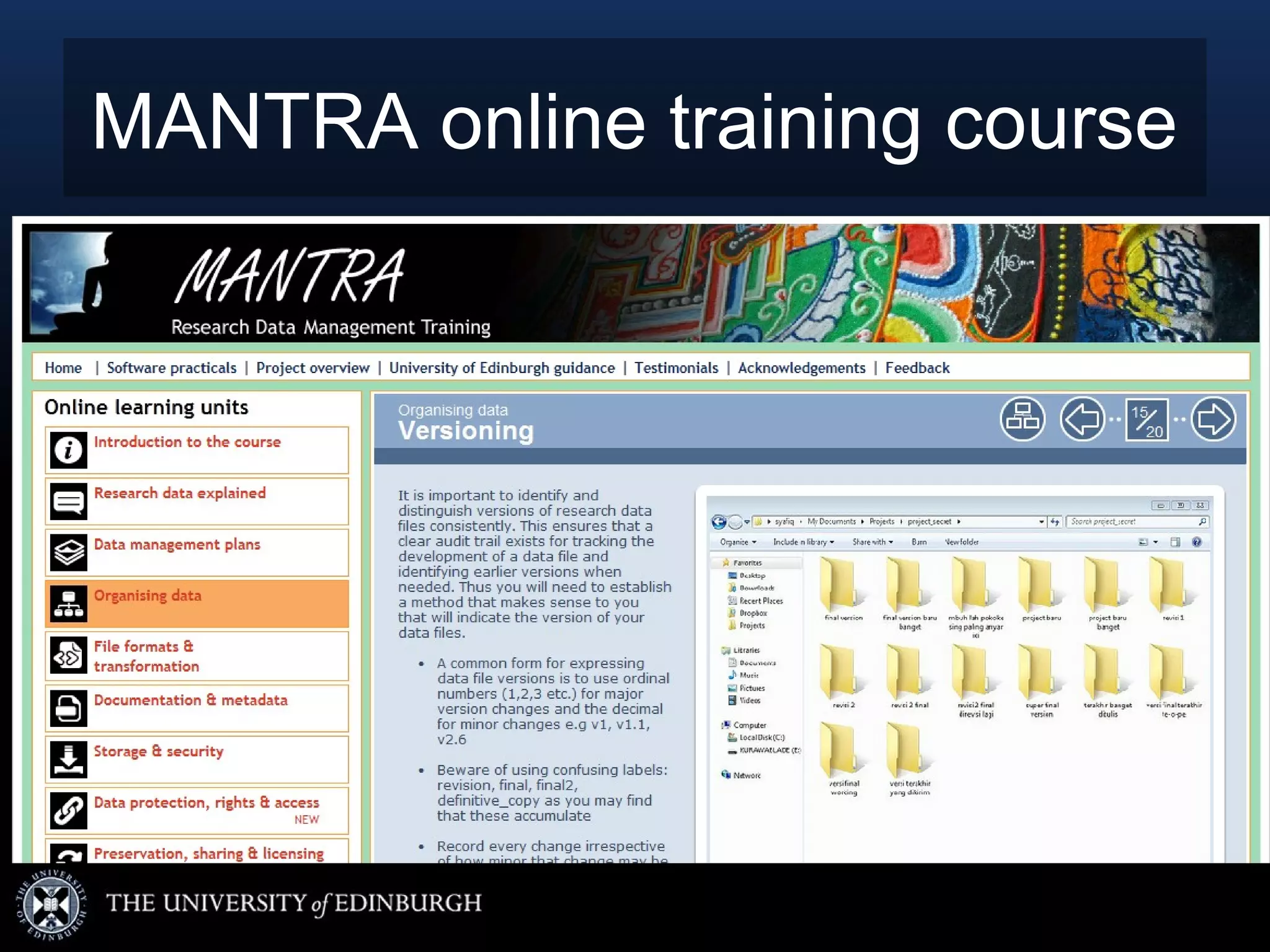Screen dimensions: 1270x952
Task: Select 'File formats & transformation' unit
Action: (197, 656)
